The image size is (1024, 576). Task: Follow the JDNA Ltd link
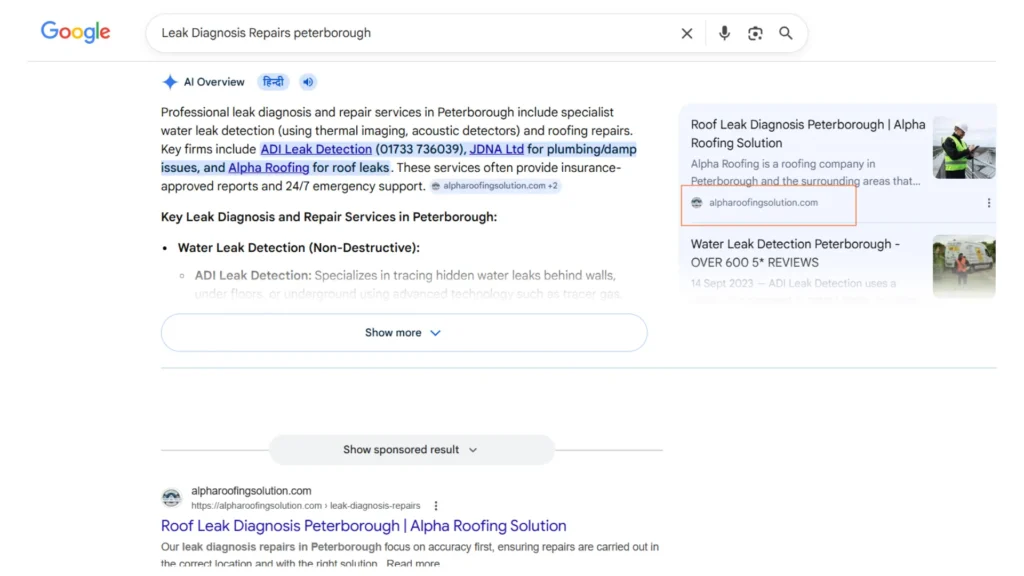click(497, 149)
